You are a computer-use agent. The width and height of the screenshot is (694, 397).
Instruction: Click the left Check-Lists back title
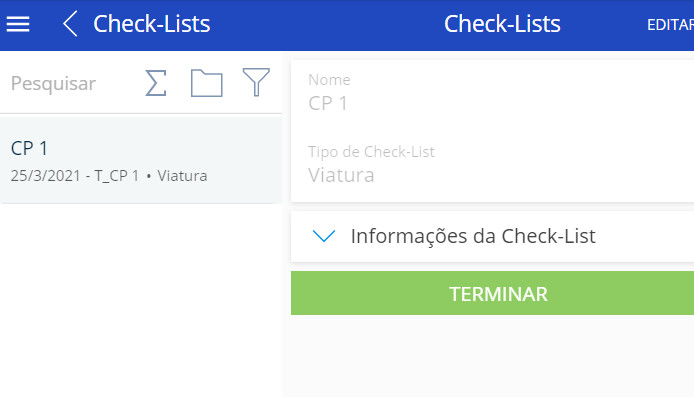tap(151, 24)
